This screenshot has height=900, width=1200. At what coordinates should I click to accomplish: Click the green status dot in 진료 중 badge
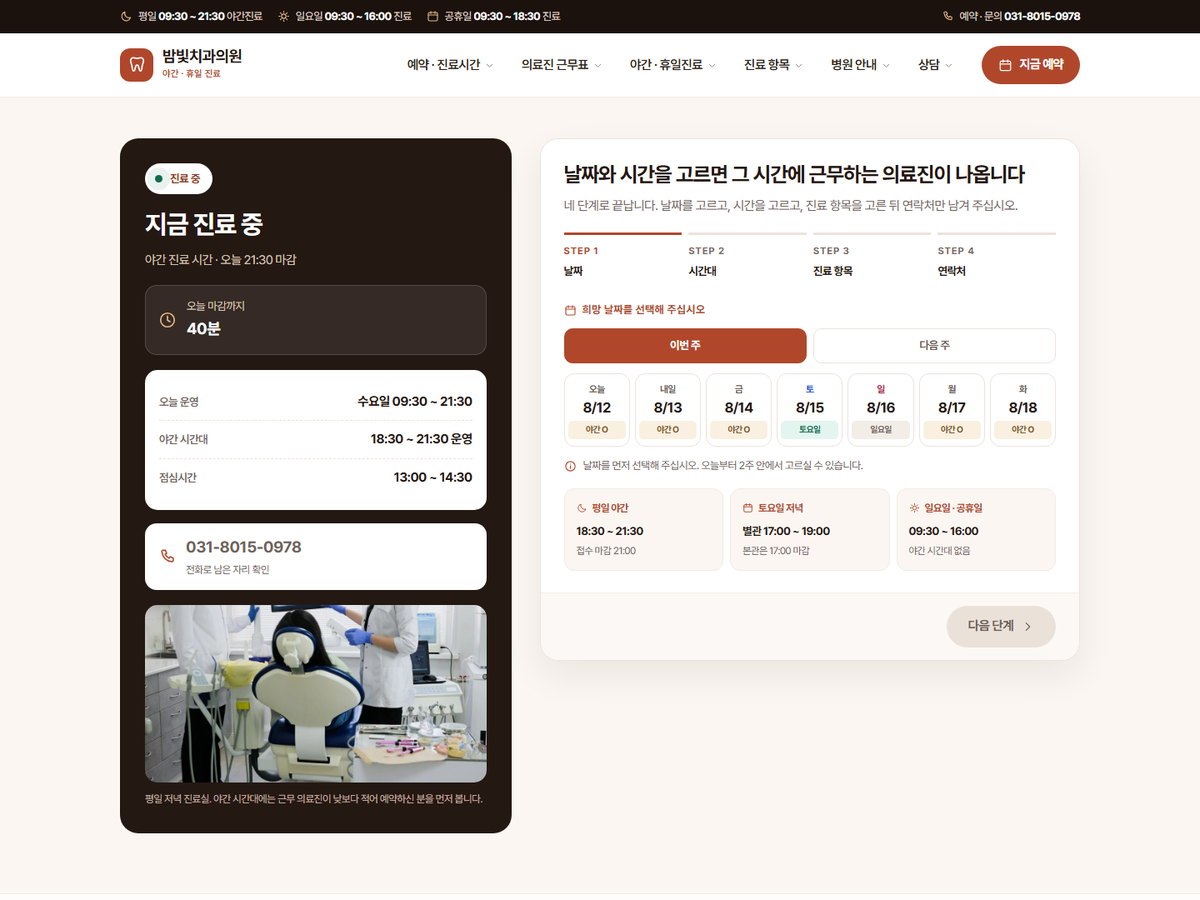point(159,179)
